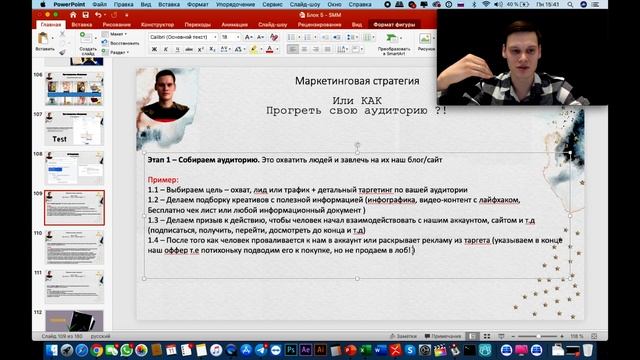The height and width of the screenshot is (360, 640).
Task: Decrease font size with the smaller A icon
Action: pyautogui.click(x=260, y=37)
